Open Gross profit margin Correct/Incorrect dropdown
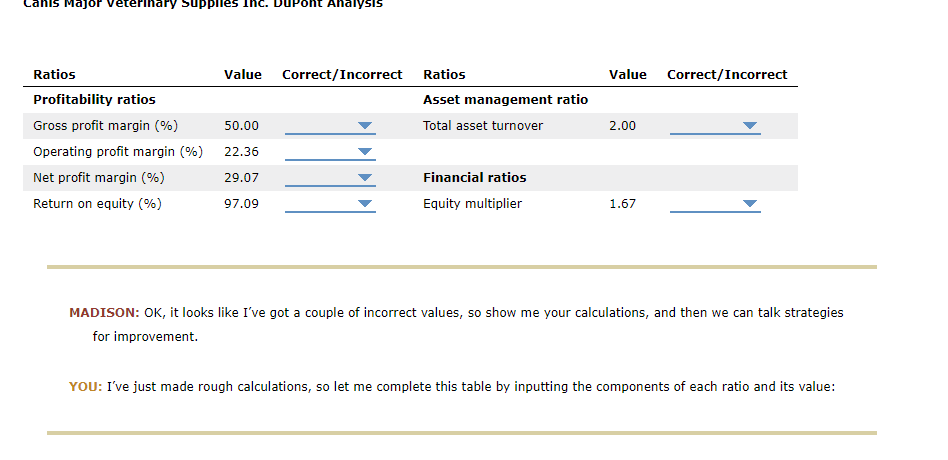The image size is (948, 460). (330, 126)
